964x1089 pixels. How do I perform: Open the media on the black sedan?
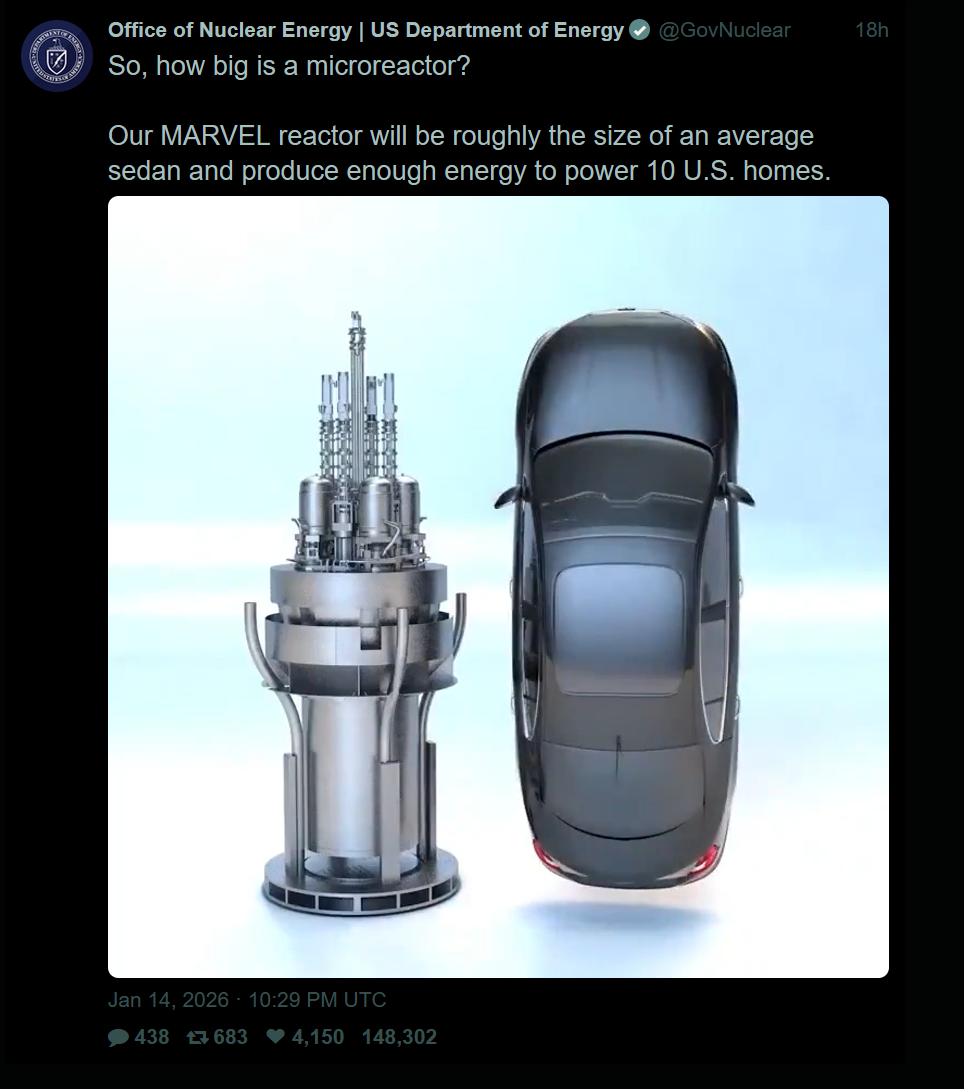click(x=624, y=599)
